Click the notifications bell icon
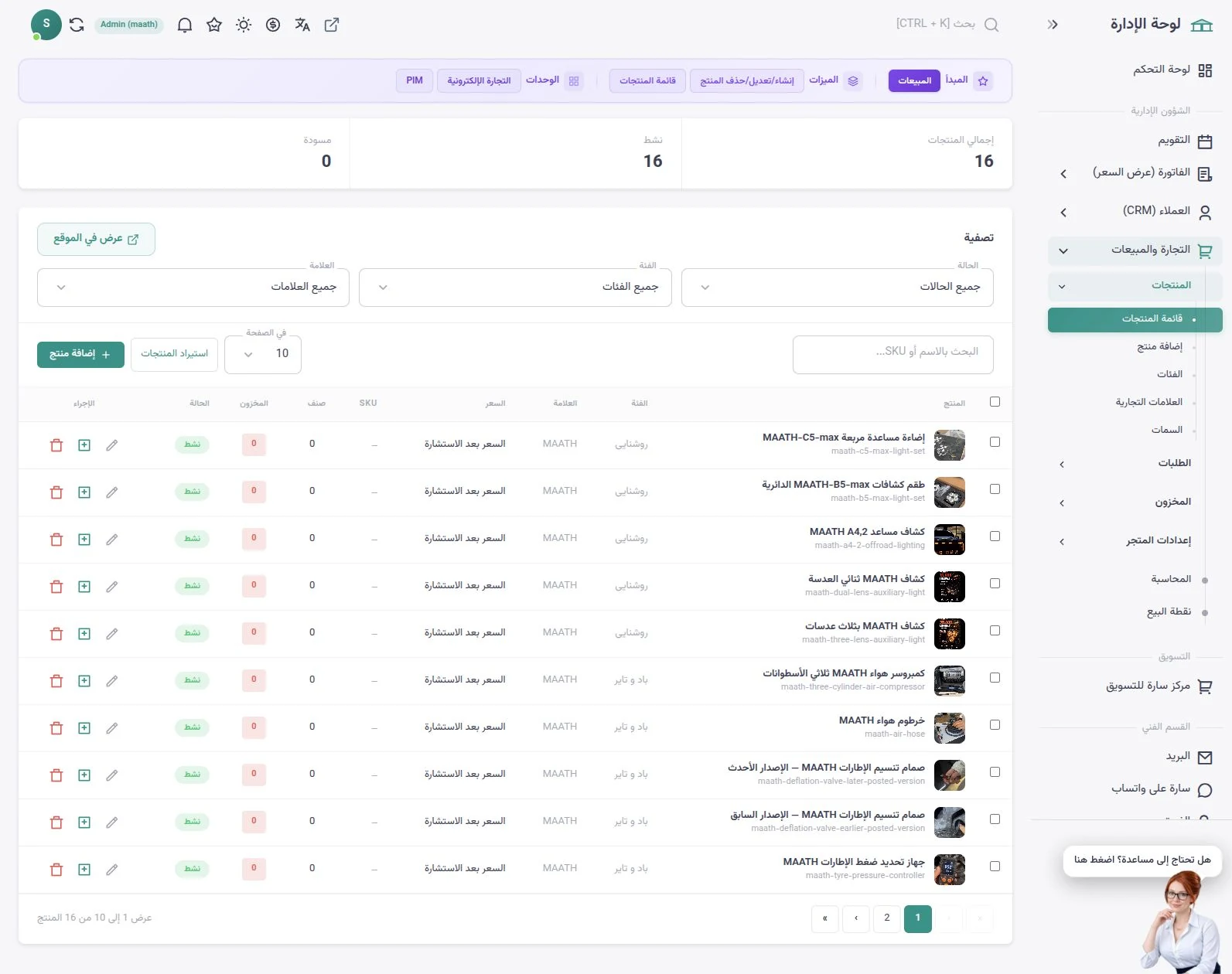The image size is (1232, 974). click(185, 25)
